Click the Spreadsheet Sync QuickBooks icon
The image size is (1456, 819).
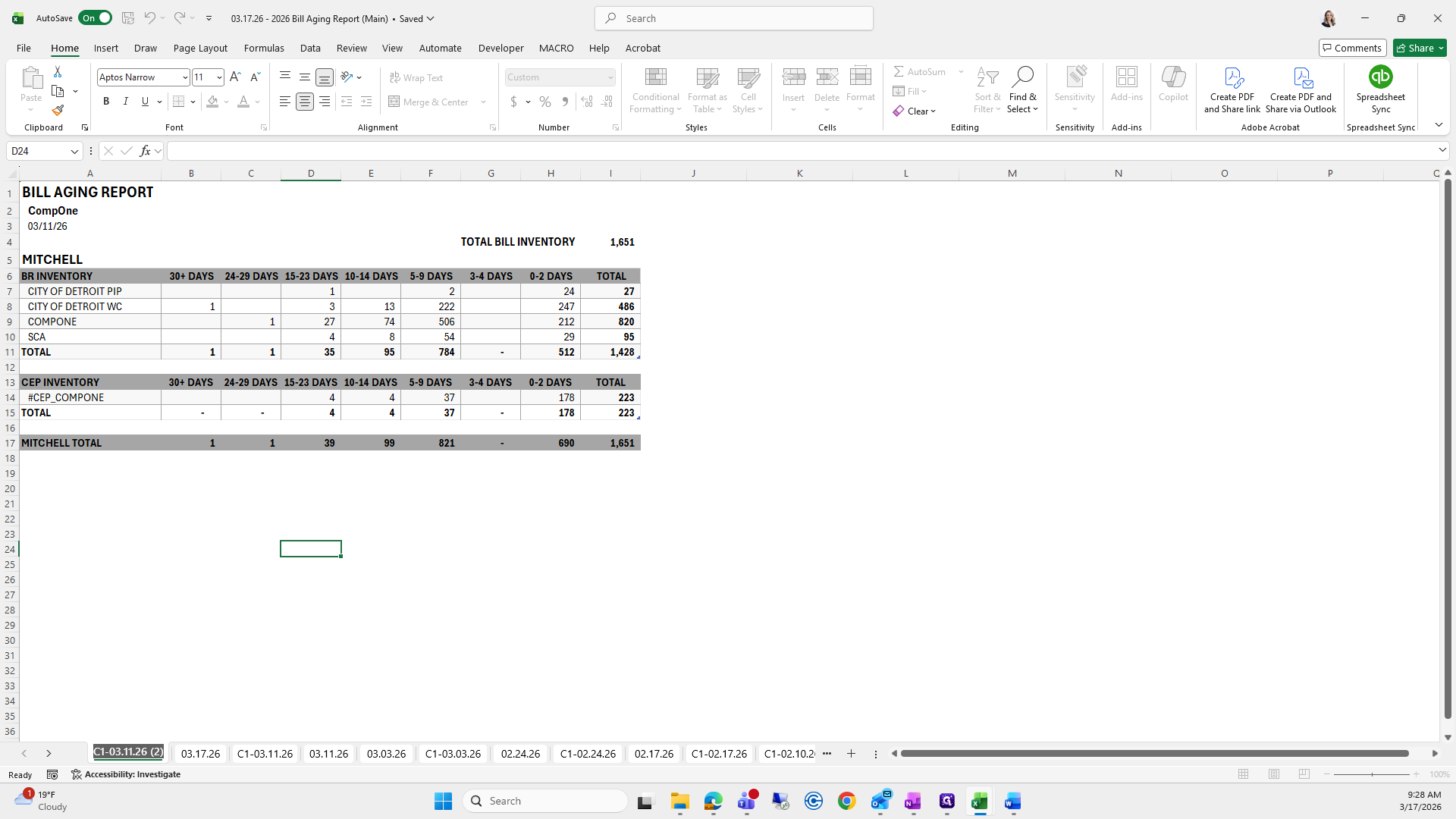[x=1380, y=77]
